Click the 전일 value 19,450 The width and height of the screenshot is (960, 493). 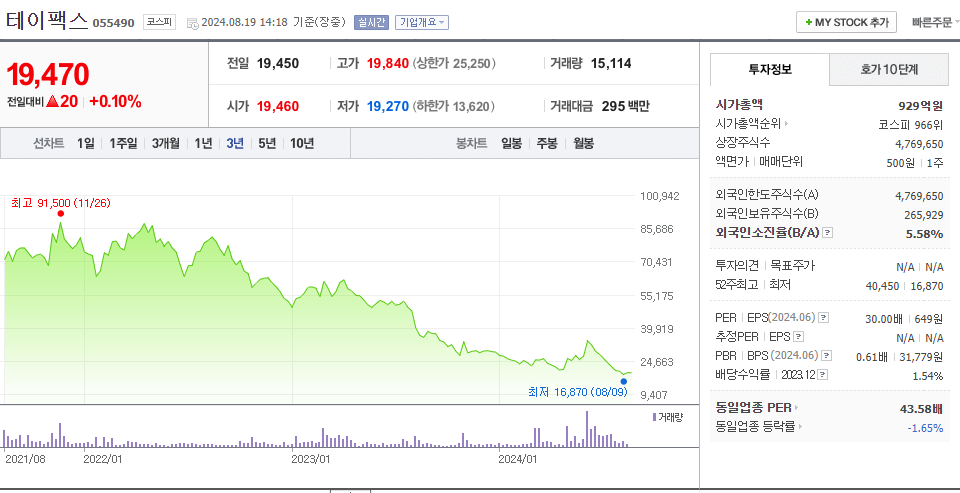(278, 63)
